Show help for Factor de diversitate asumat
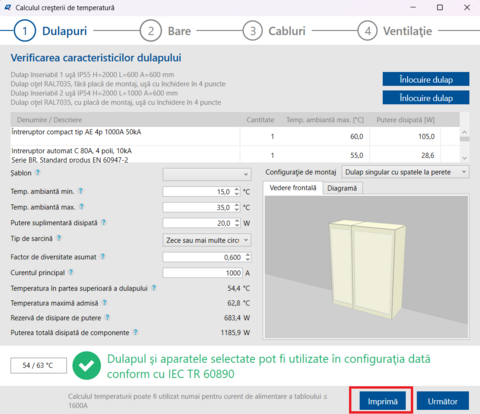This screenshot has width=480, height=414. coord(103,257)
